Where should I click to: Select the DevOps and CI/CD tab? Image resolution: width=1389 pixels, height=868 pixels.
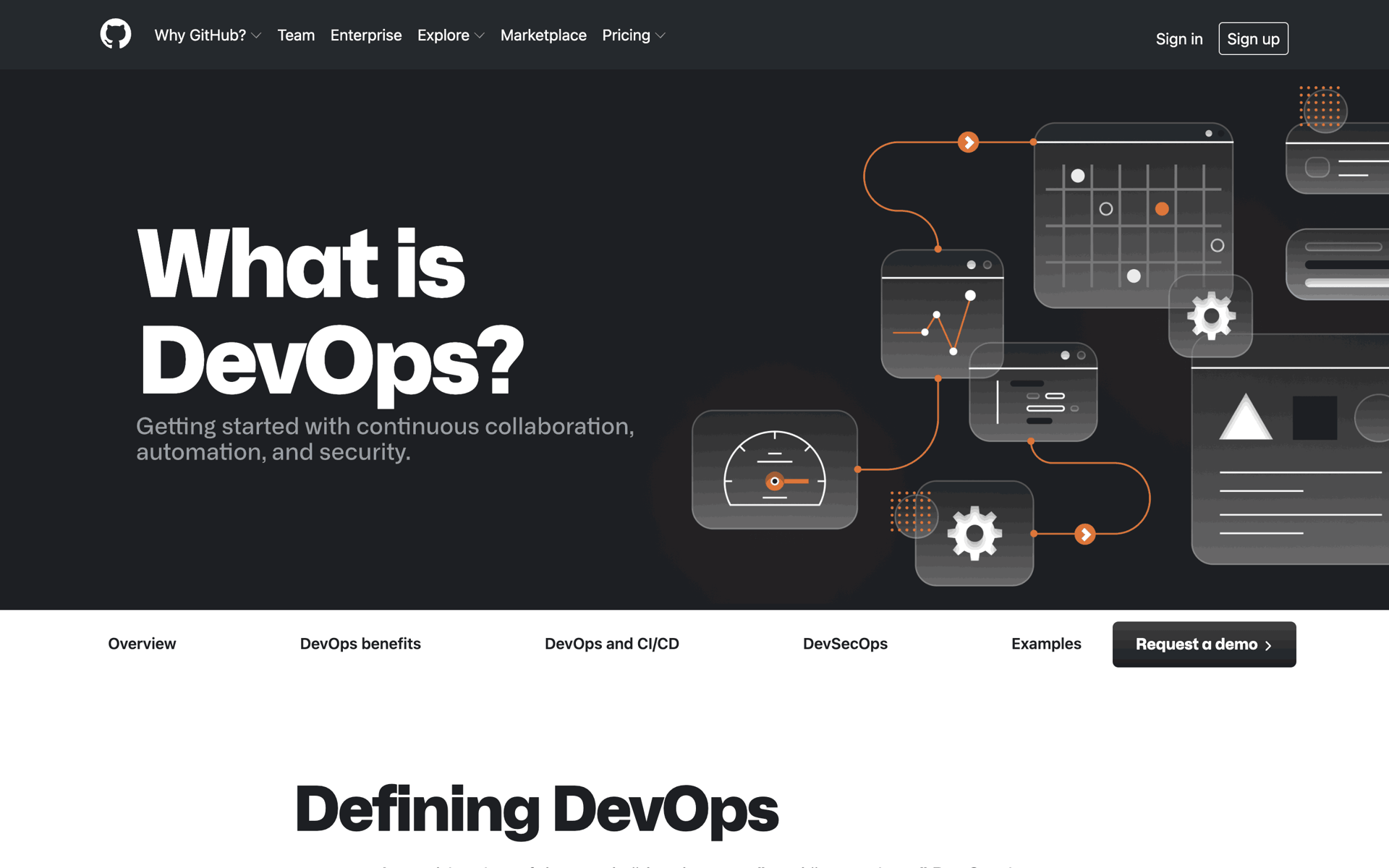(x=612, y=644)
